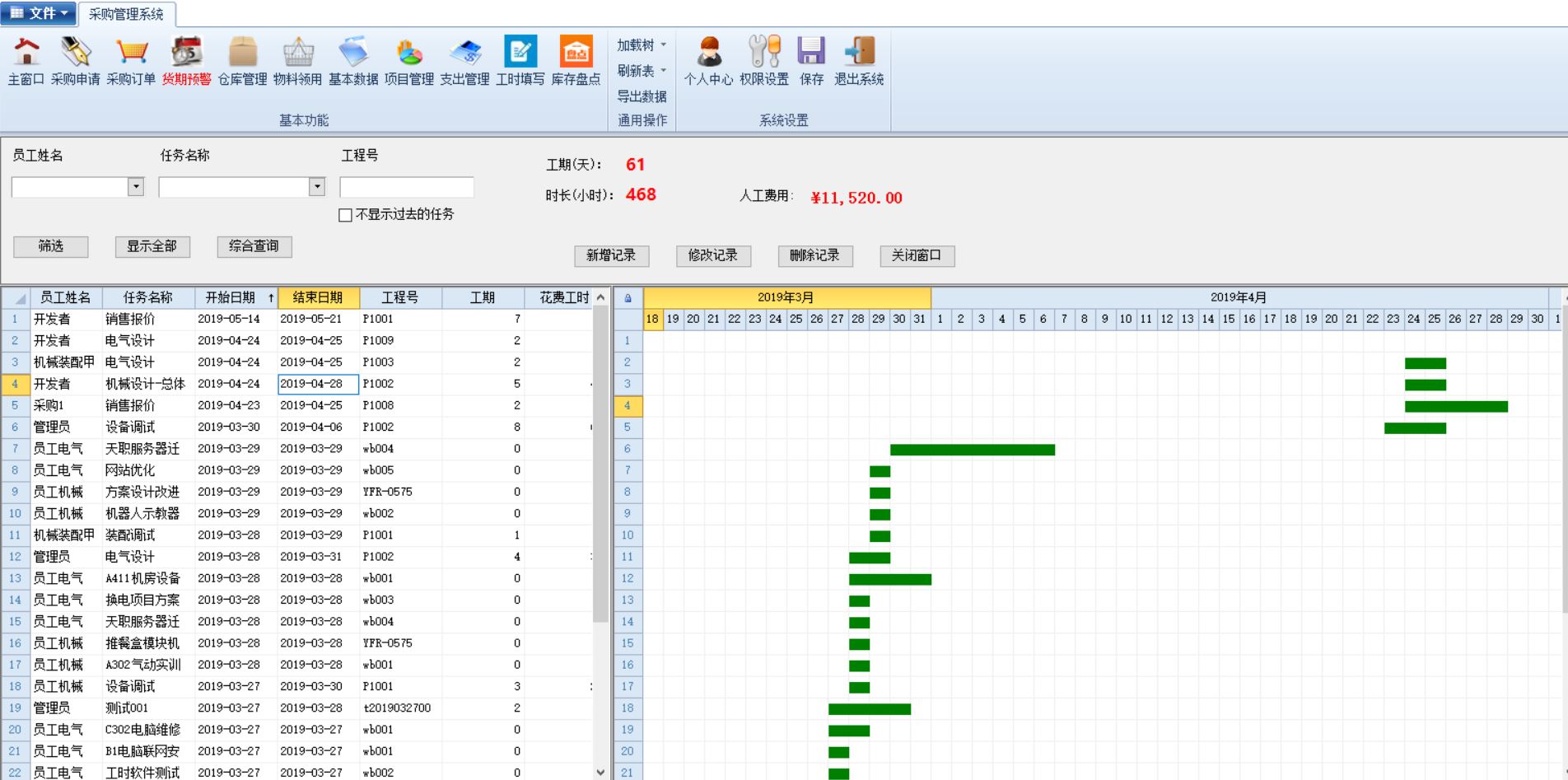Switch to the 采购管理系统 tab
Image resolution: width=1568 pixels, height=780 pixels.
click(126, 14)
